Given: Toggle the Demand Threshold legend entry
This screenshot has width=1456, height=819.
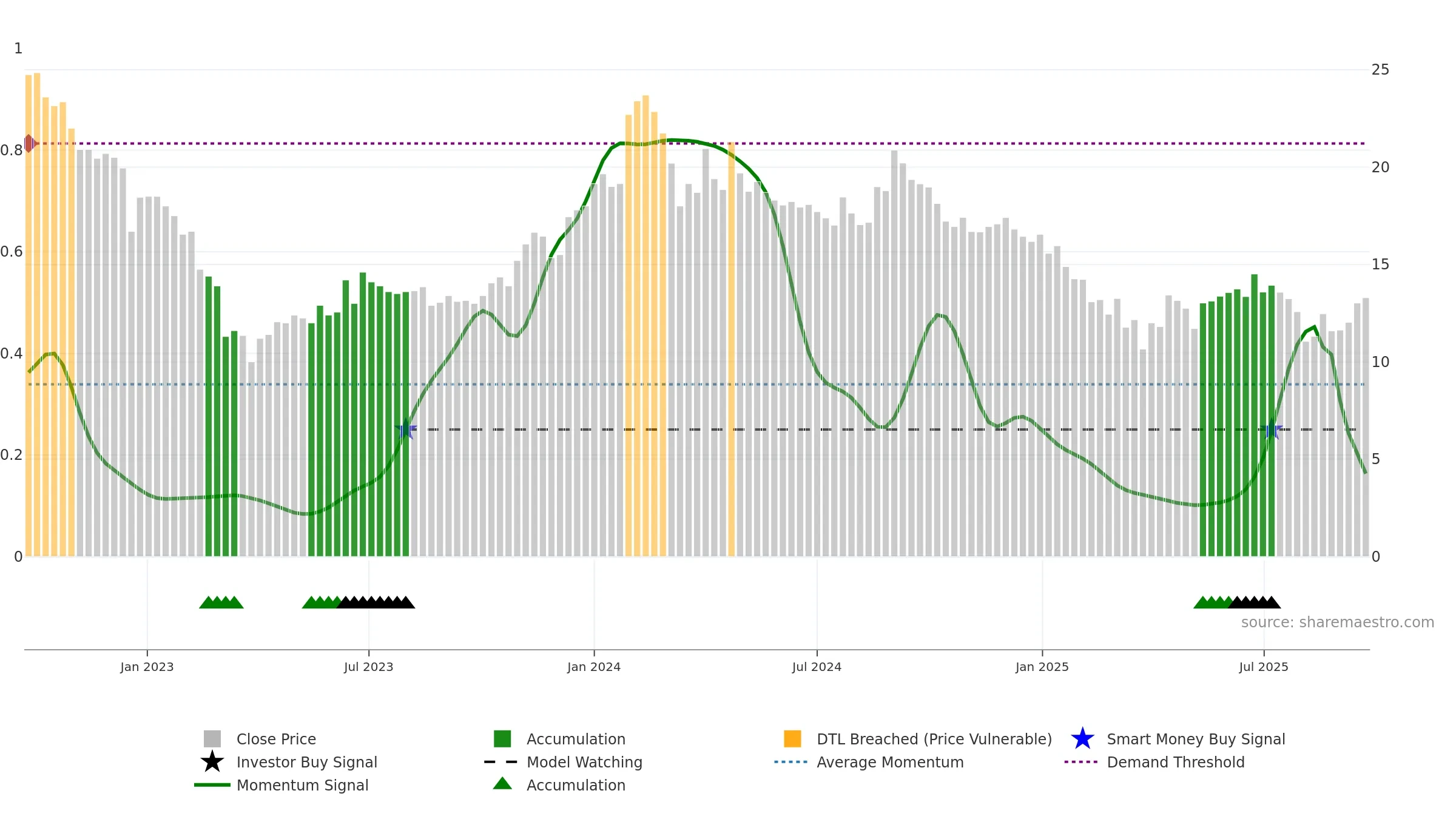Looking at the screenshot, I should coord(1154,762).
